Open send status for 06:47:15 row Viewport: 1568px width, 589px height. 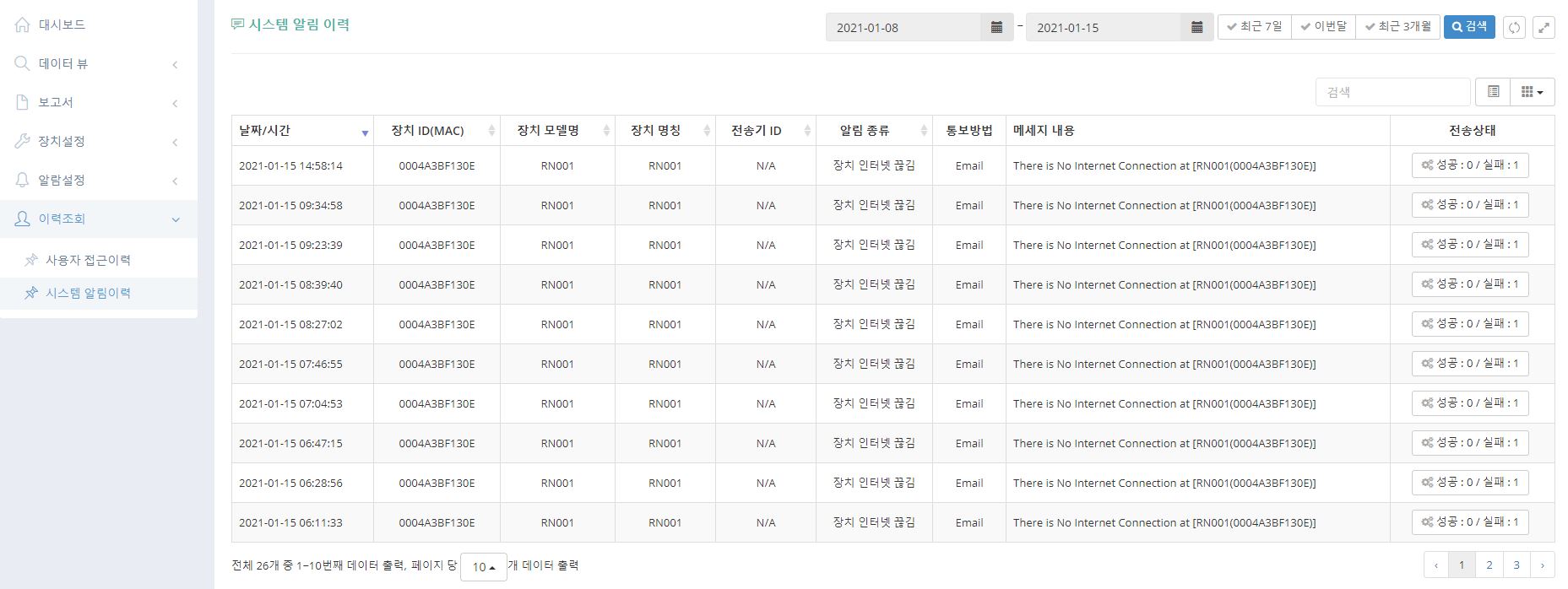(x=1470, y=443)
